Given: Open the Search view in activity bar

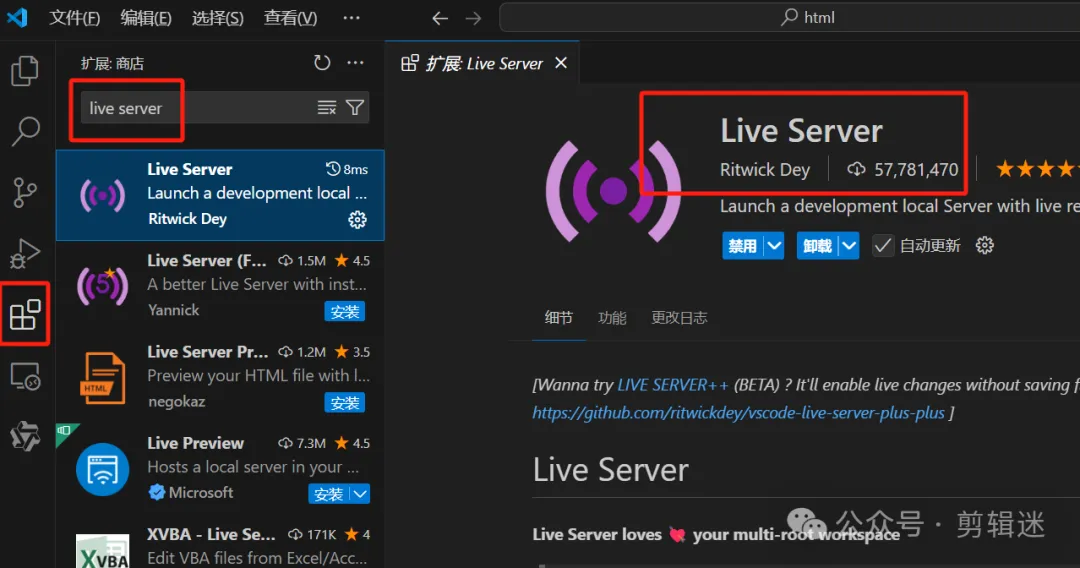Looking at the screenshot, I should pos(25,131).
